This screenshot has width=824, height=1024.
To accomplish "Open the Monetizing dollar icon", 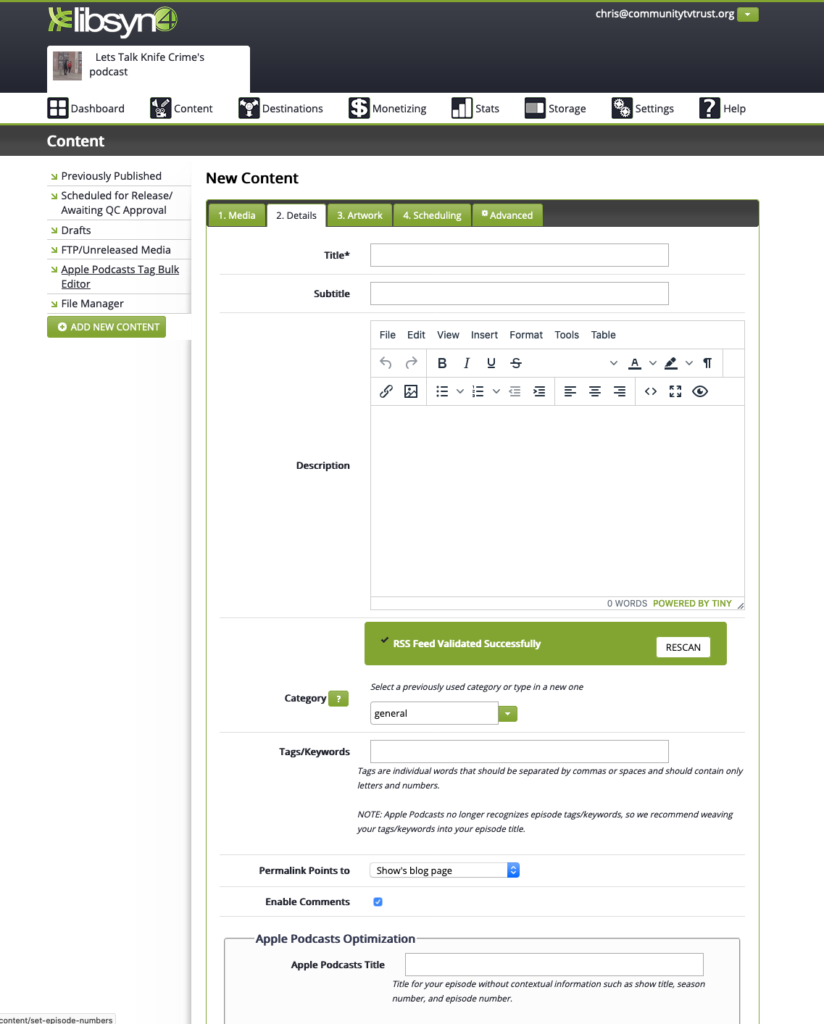I will [358, 108].
